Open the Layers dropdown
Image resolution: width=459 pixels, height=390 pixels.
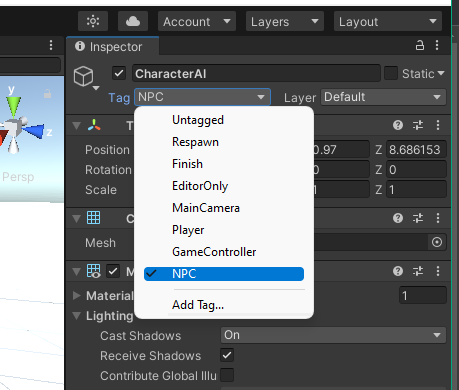pyautogui.click(x=285, y=21)
